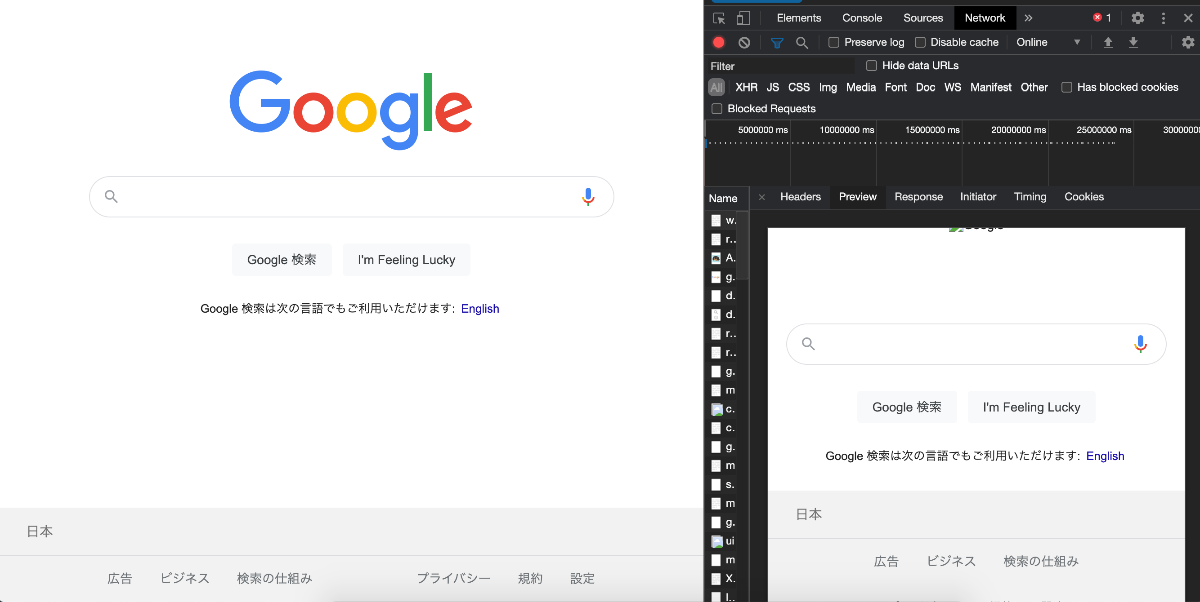The image size is (1200, 602).
Task: Switch to the Elements tab
Action: pos(799,18)
